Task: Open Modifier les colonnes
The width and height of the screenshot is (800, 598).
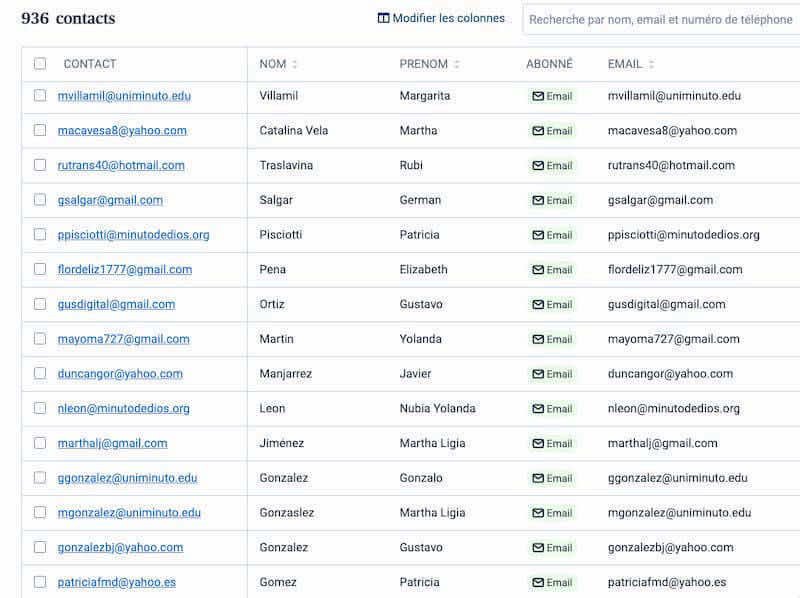Action: point(441,18)
